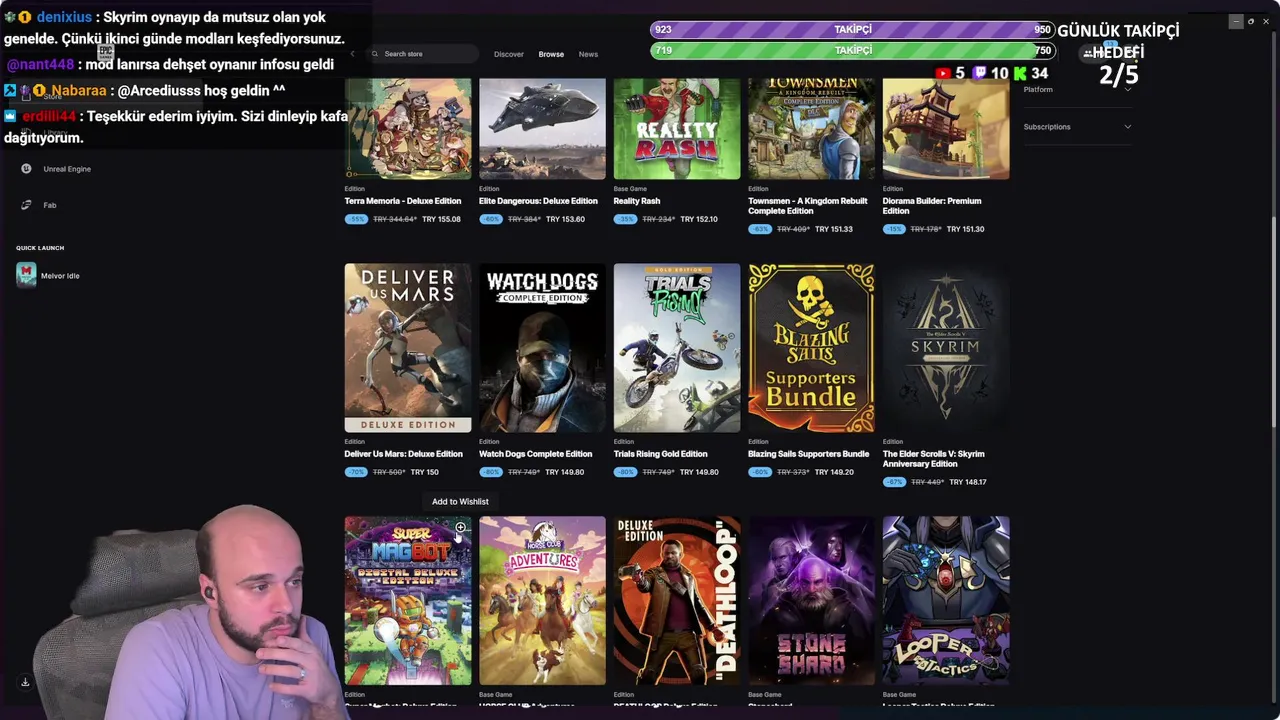Click the Trials Rising Gold Edition title
The image size is (1280, 720).
(661, 454)
